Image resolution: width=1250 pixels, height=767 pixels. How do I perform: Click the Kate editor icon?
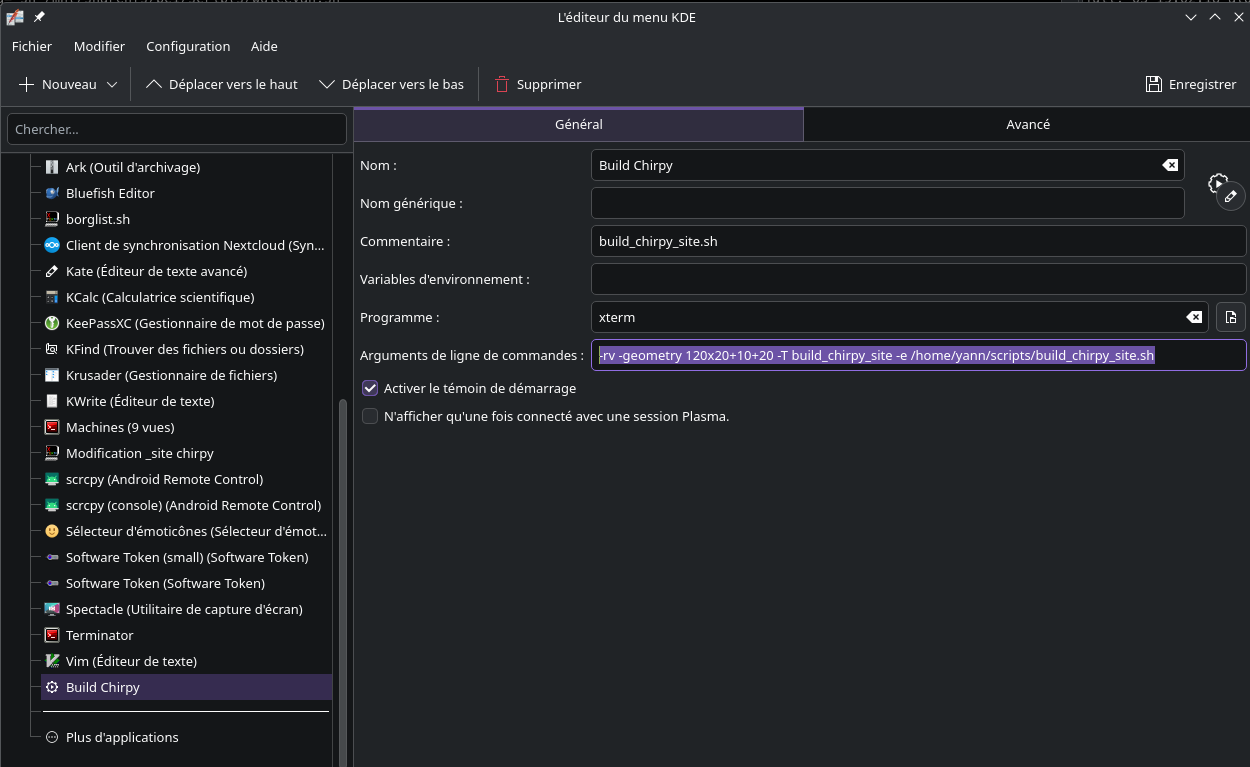point(52,271)
